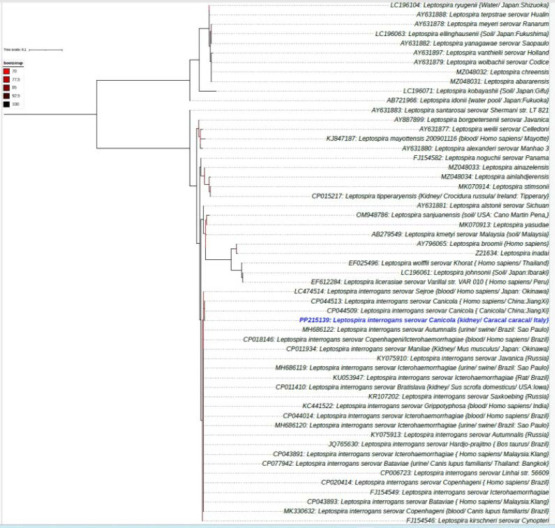Select leaf AY796065 Leptospira broomii

pyautogui.click(x=483, y=244)
